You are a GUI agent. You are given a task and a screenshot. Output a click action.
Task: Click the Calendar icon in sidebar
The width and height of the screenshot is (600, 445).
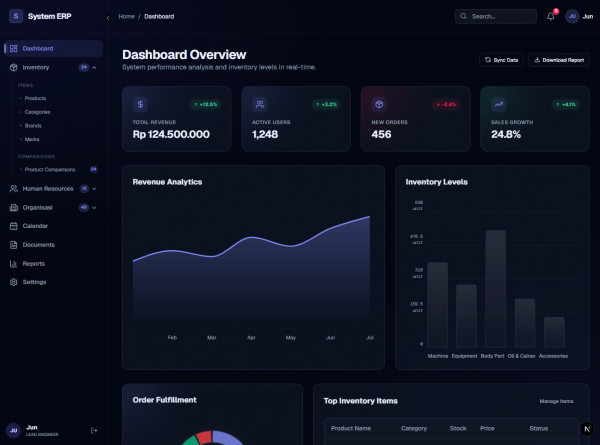click(13, 226)
